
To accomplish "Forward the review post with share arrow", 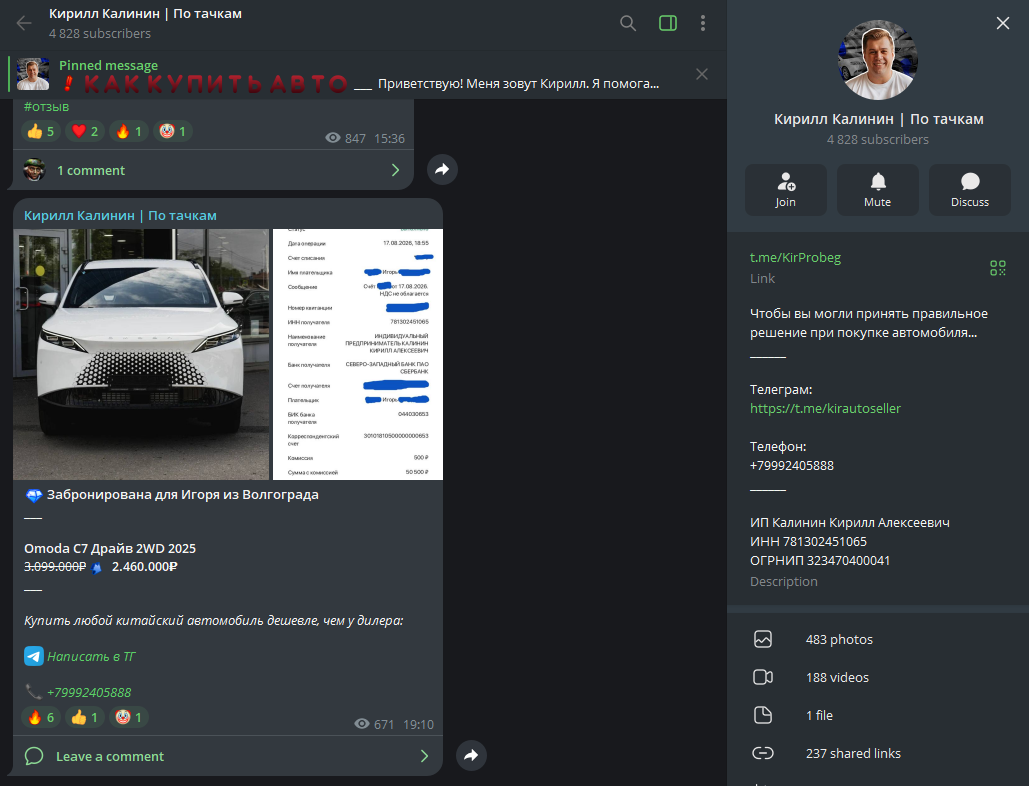I will 442,169.
